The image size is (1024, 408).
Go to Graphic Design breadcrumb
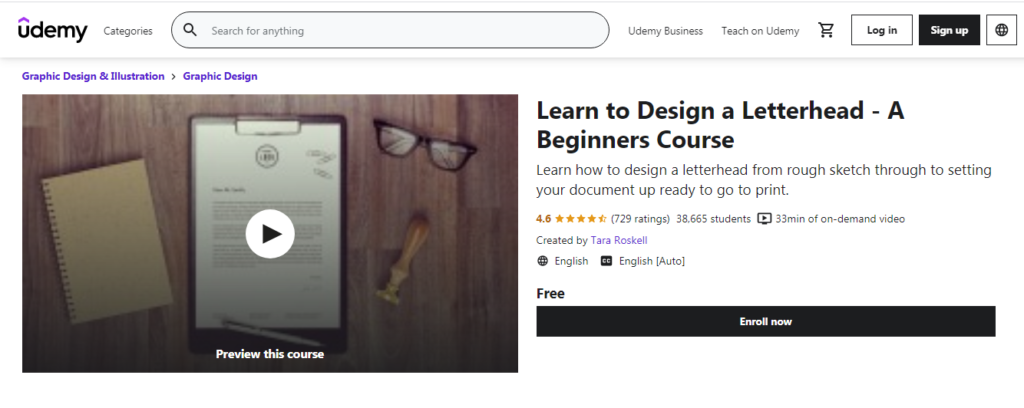point(220,76)
